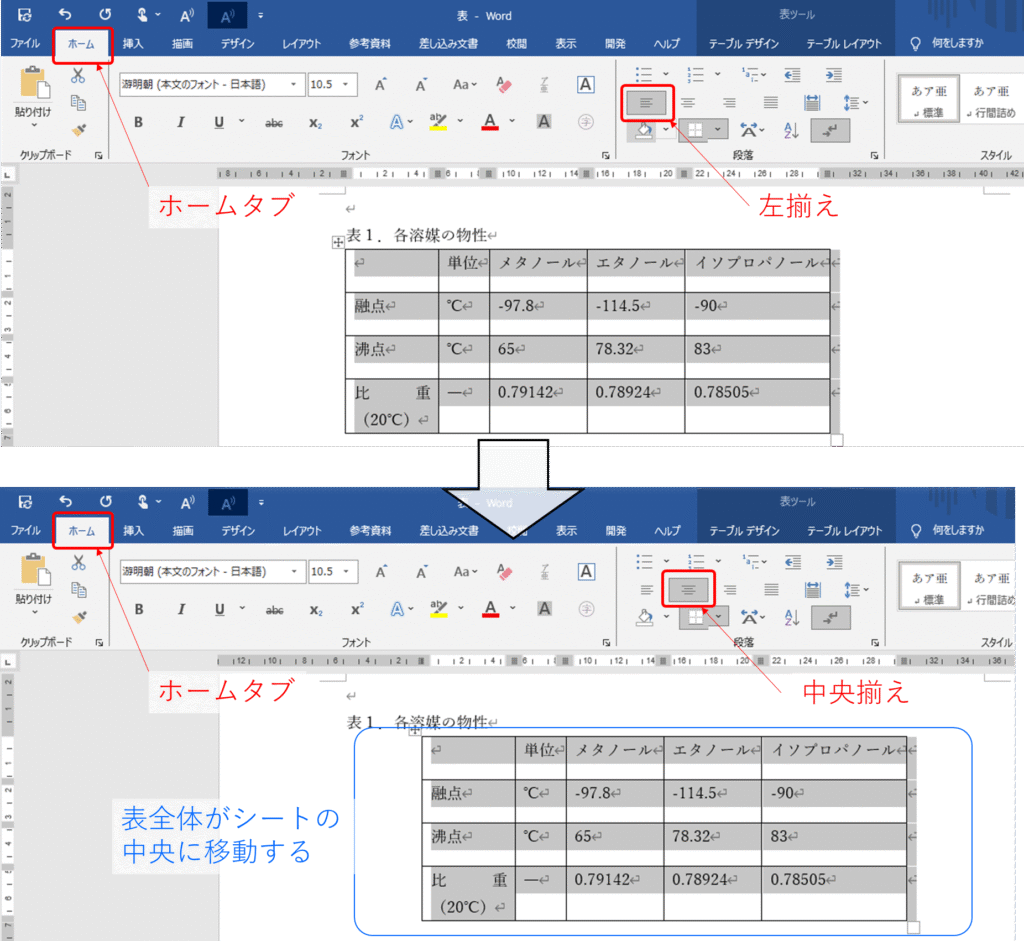Click the table move handle of the lower table
The image size is (1024, 941).
pos(415,731)
